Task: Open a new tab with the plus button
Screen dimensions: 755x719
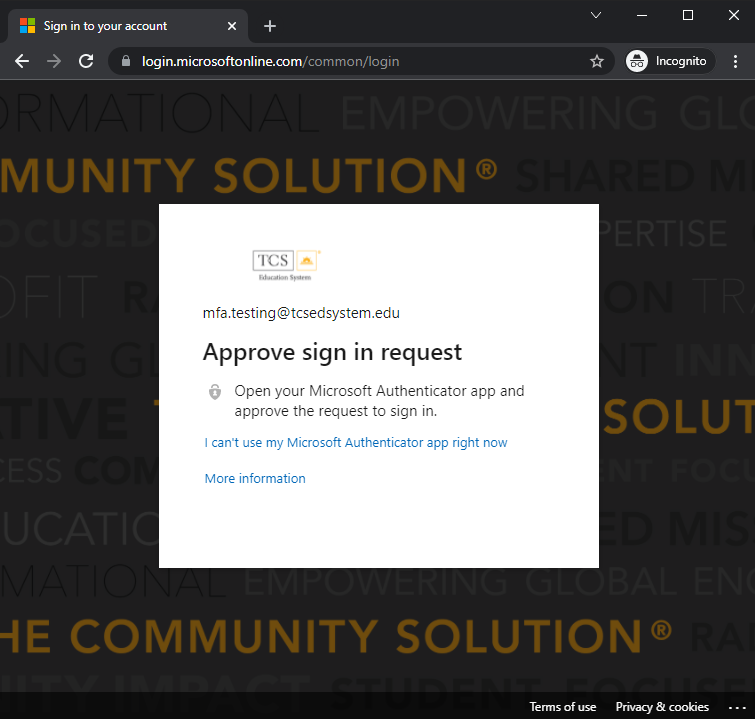Action: (x=270, y=26)
